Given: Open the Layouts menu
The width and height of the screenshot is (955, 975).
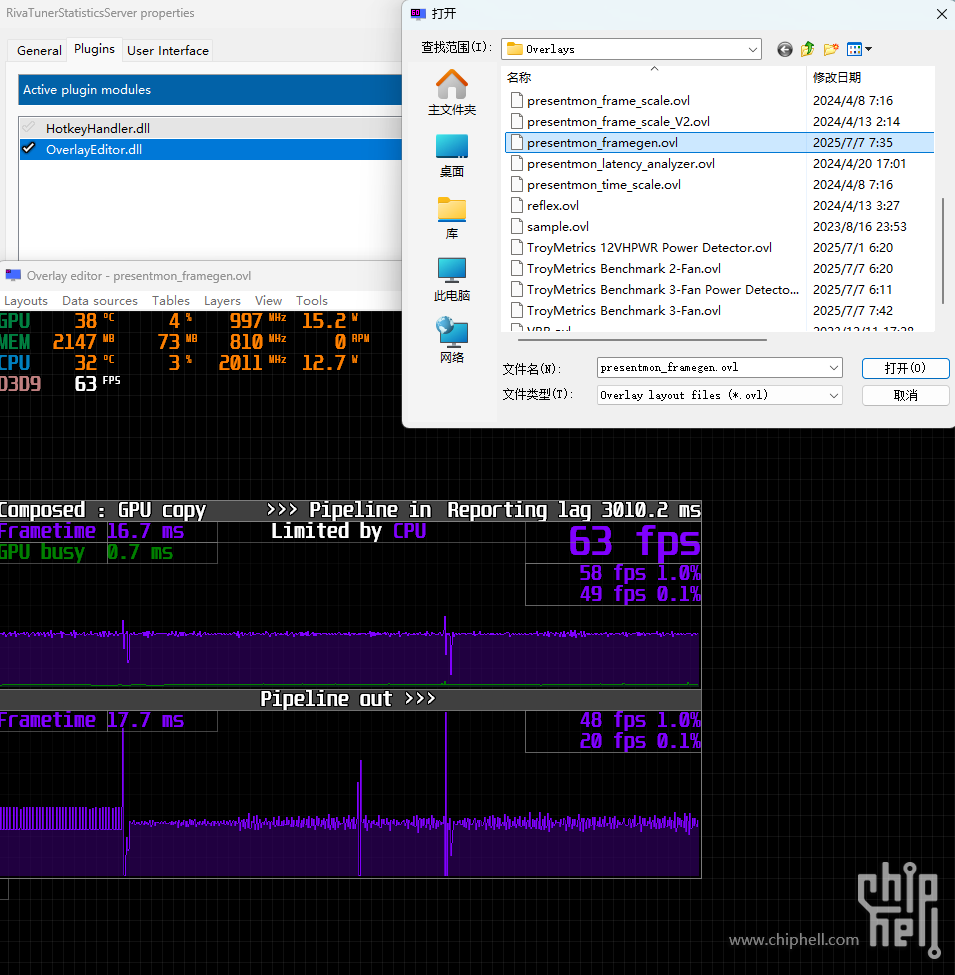Looking at the screenshot, I should point(26,301).
